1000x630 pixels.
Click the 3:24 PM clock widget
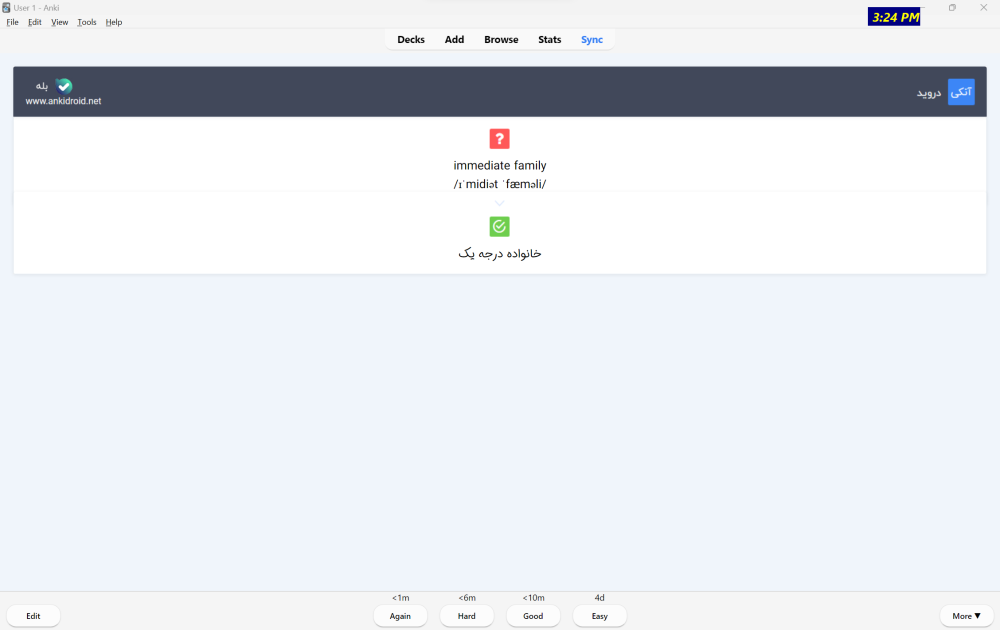pos(893,17)
